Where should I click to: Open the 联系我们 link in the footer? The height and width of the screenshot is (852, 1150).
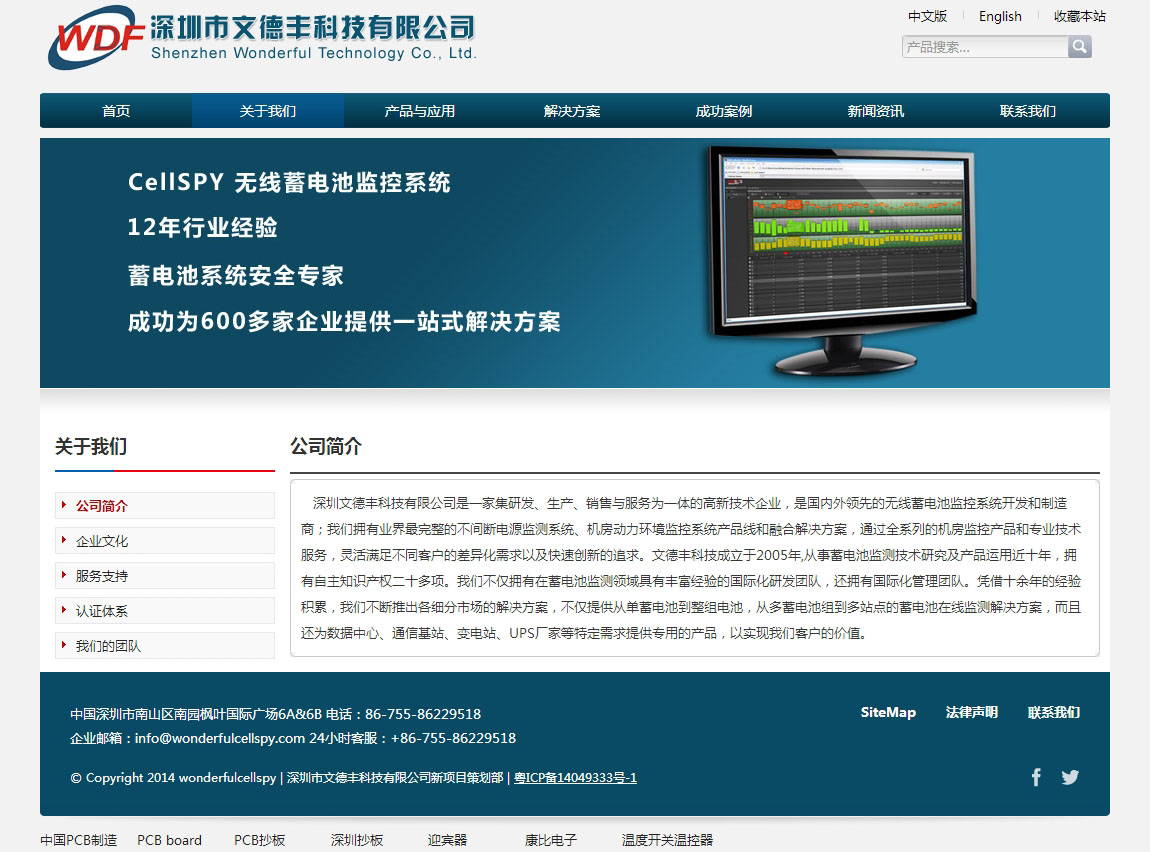click(x=1054, y=712)
